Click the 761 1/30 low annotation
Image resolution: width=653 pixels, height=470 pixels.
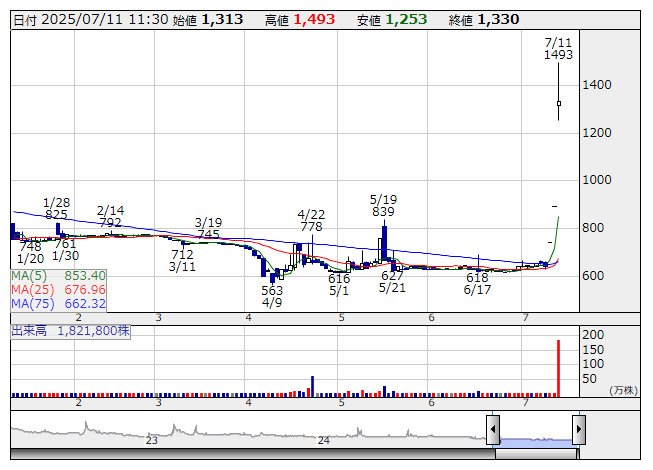point(65,249)
